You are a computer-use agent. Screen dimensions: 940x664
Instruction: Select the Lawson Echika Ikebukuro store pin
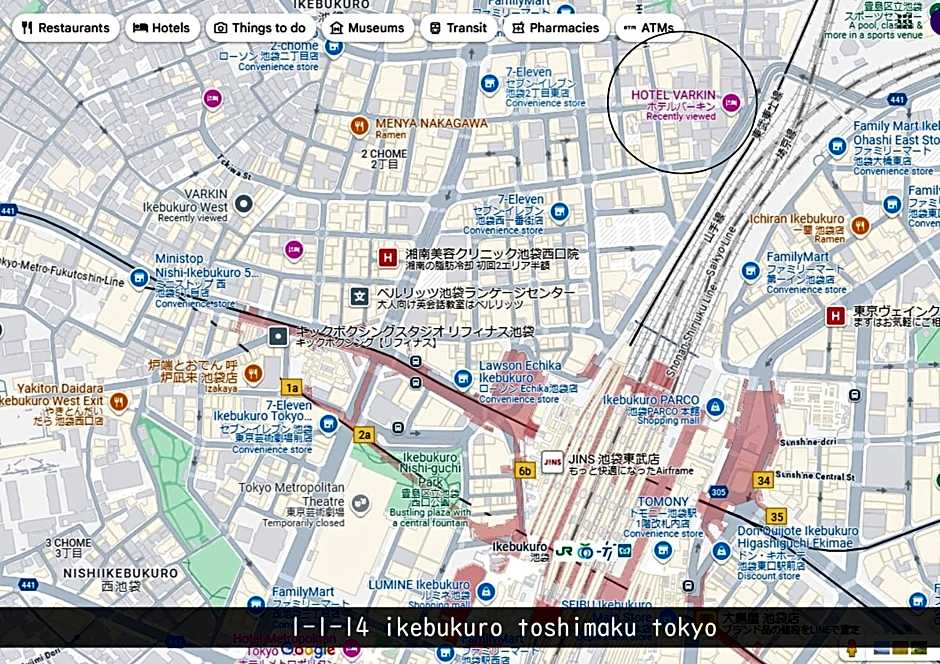[x=462, y=379]
